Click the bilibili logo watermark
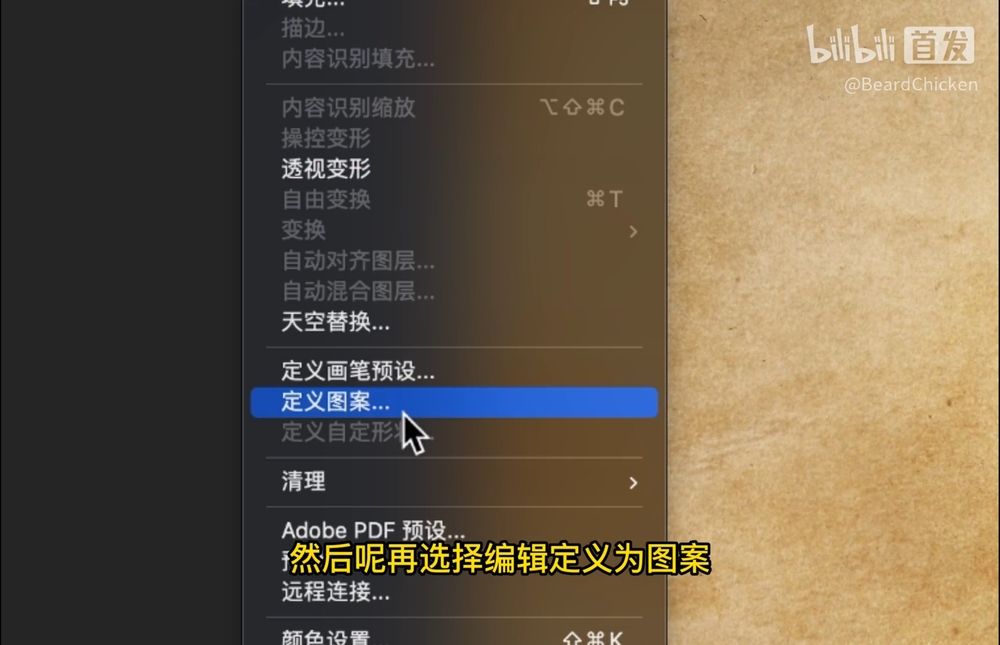The height and width of the screenshot is (645, 1000). click(x=890, y=45)
